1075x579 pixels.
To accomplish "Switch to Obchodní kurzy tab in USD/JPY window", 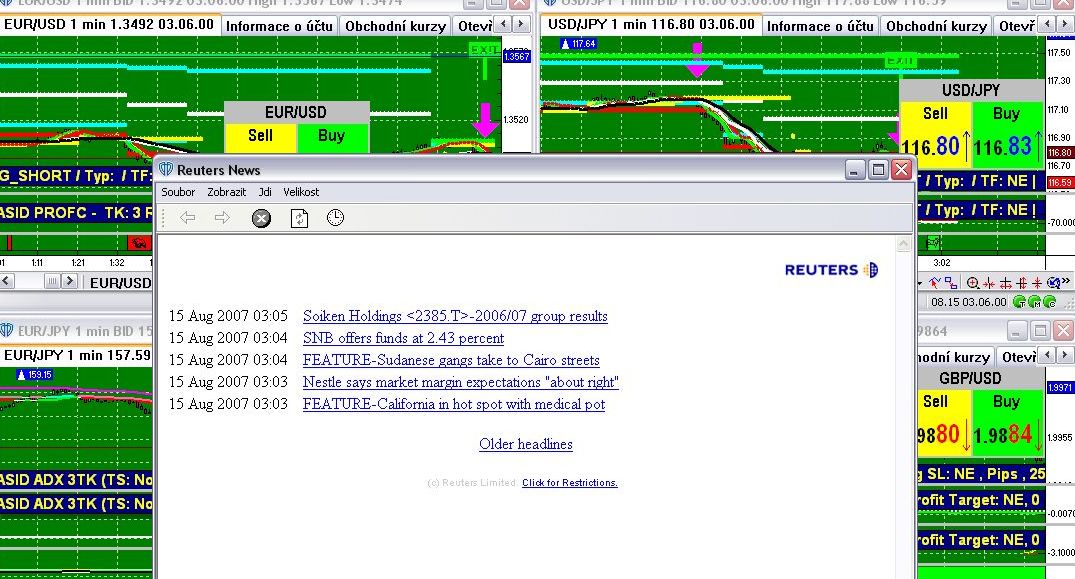I will click(x=936, y=26).
